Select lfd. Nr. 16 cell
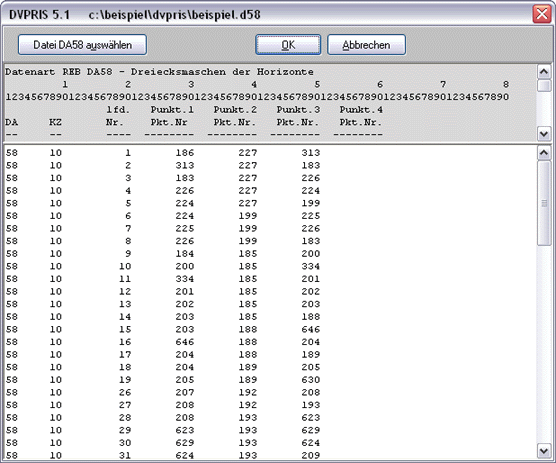This screenshot has height=463, width=556. 125,342
